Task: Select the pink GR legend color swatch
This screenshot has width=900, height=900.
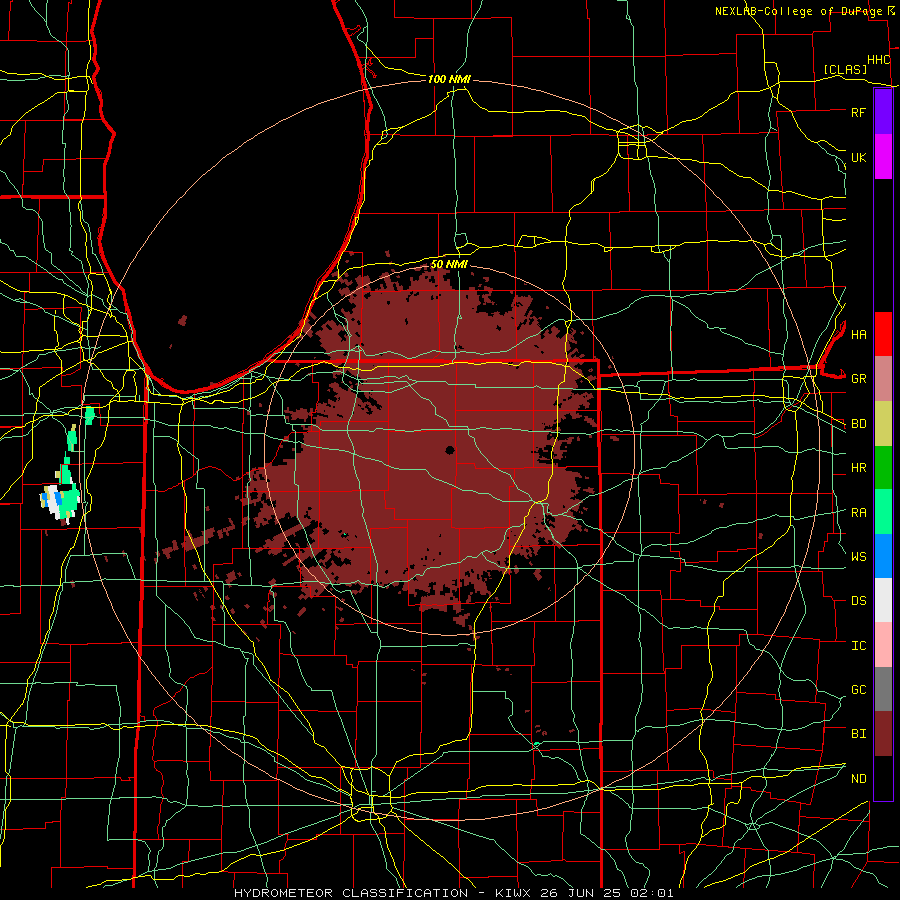Action: pyautogui.click(x=883, y=379)
